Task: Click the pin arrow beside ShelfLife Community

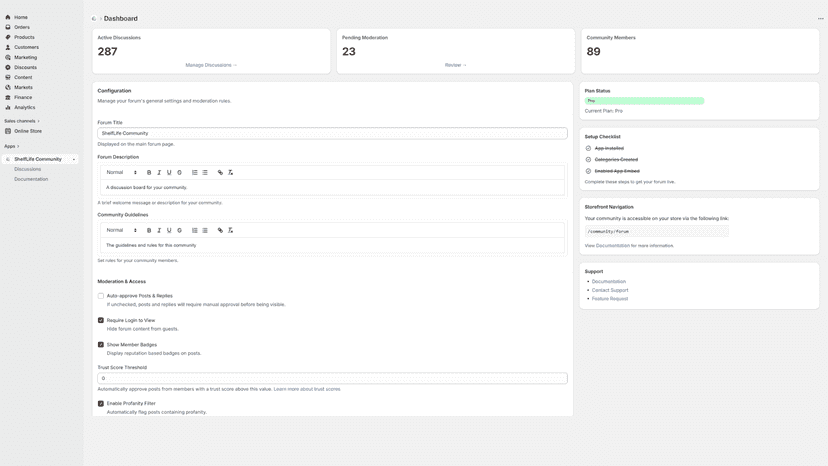Action: point(74,159)
